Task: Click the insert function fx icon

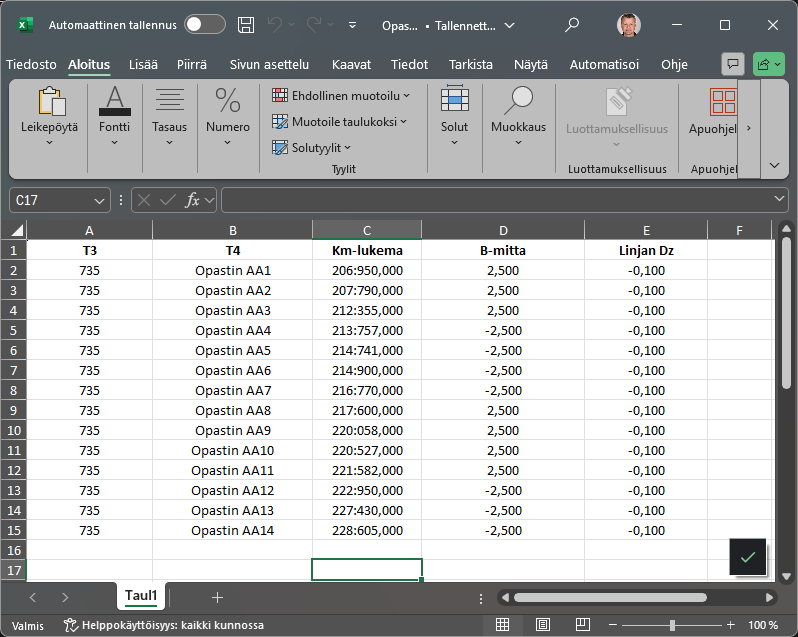Action: (x=193, y=200)
